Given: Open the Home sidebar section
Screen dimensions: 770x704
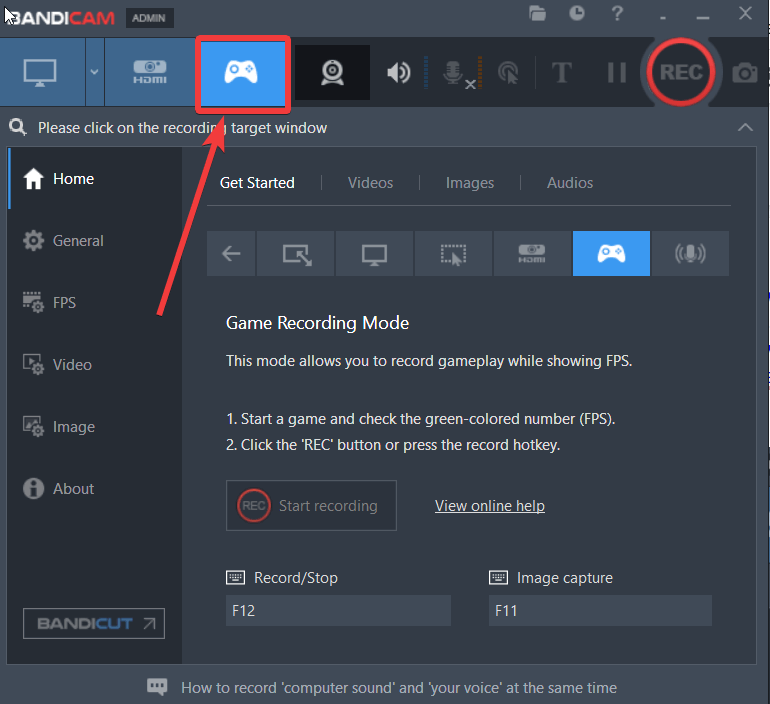Looking at the screenshot, I should click(x=95, y=179).
